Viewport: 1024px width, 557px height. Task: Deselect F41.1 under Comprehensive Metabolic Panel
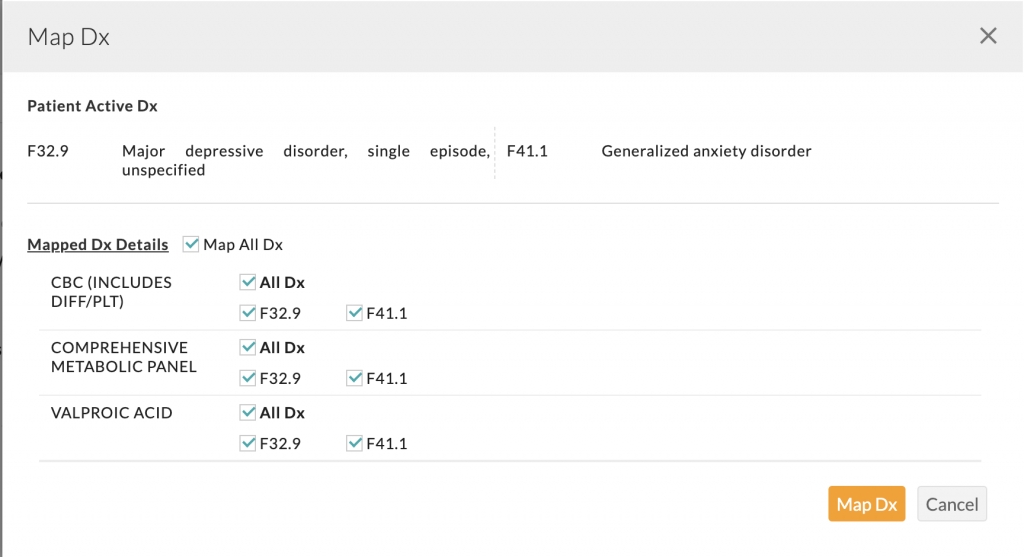(354, 379)
